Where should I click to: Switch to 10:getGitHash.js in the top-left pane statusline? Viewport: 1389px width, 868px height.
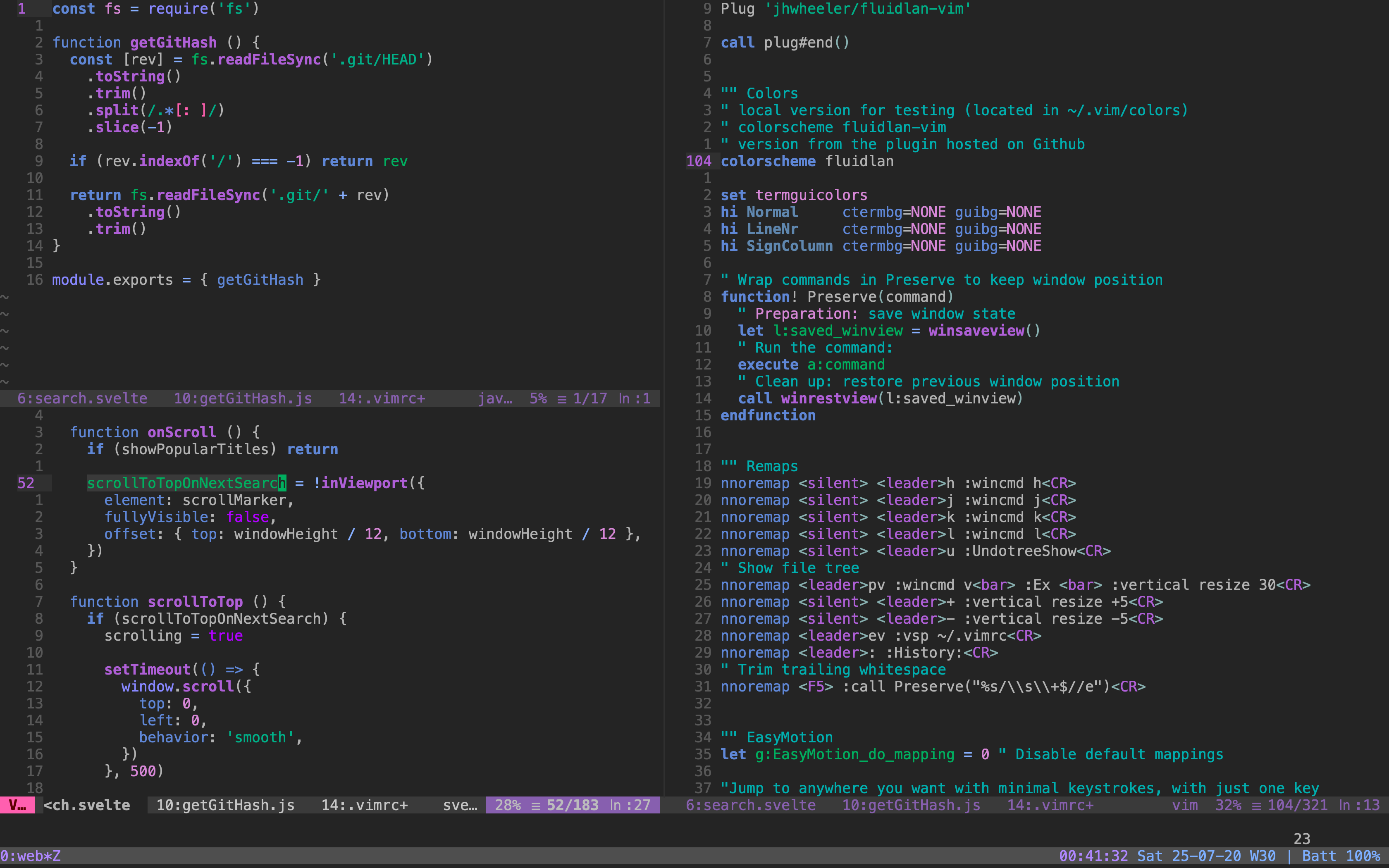(243, 398)
